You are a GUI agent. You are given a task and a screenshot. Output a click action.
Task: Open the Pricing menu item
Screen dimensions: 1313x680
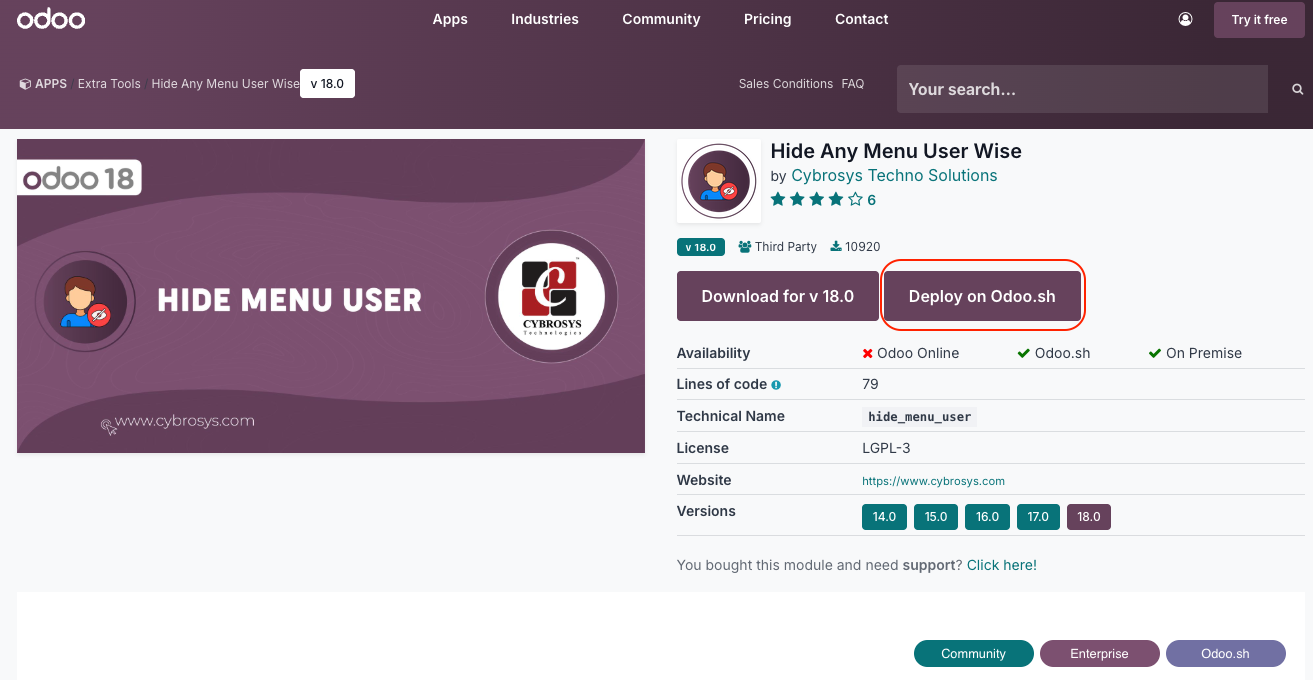click(x=767, y=19)
